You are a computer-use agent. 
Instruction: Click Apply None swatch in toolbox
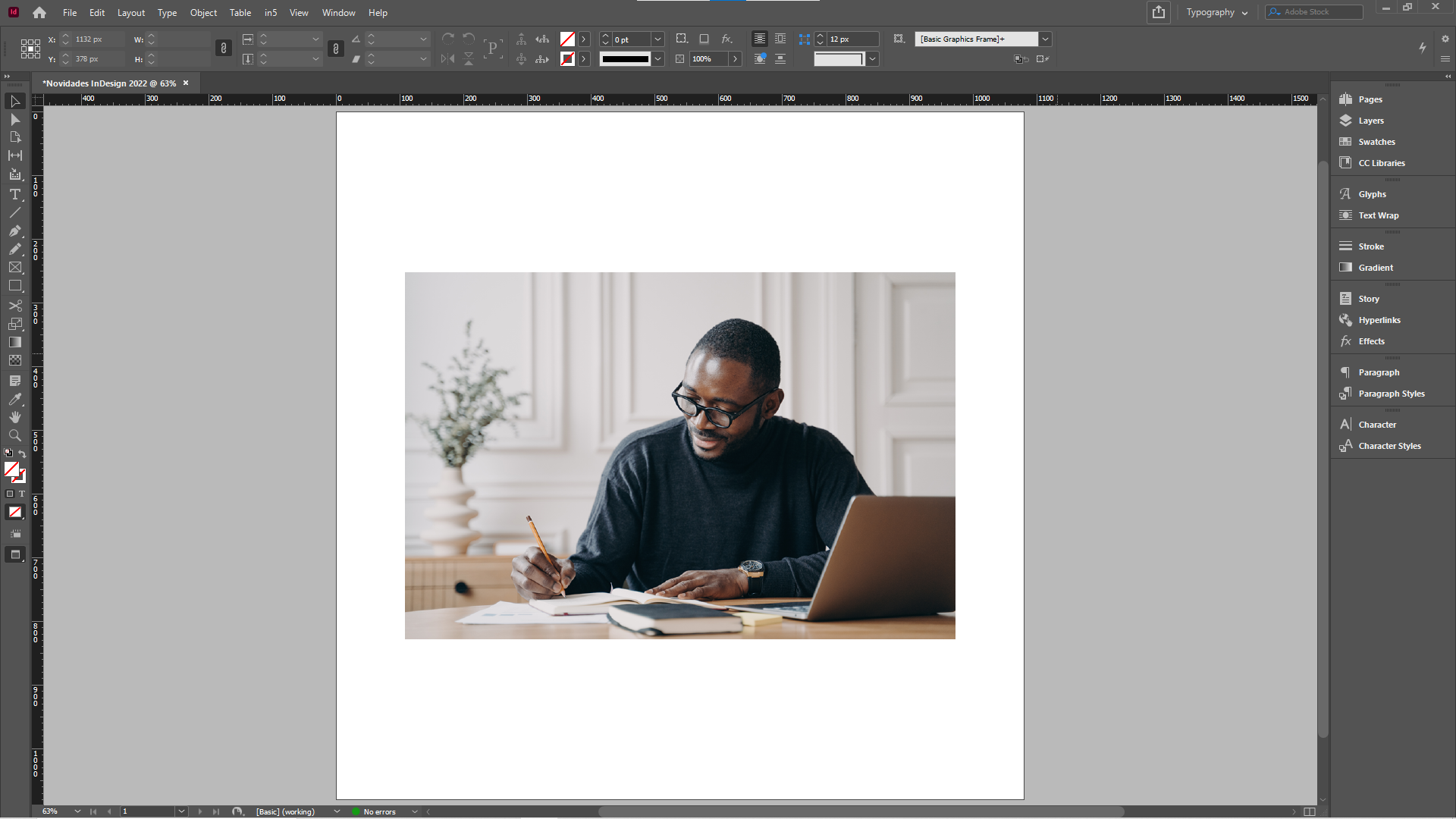point(14,513)
